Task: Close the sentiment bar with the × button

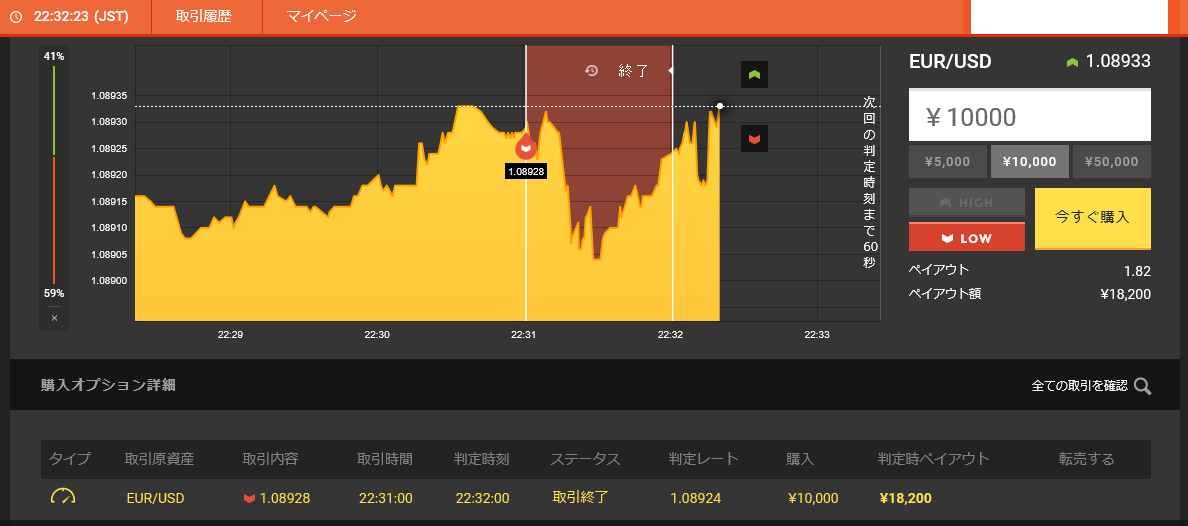Action: point(54,318)
